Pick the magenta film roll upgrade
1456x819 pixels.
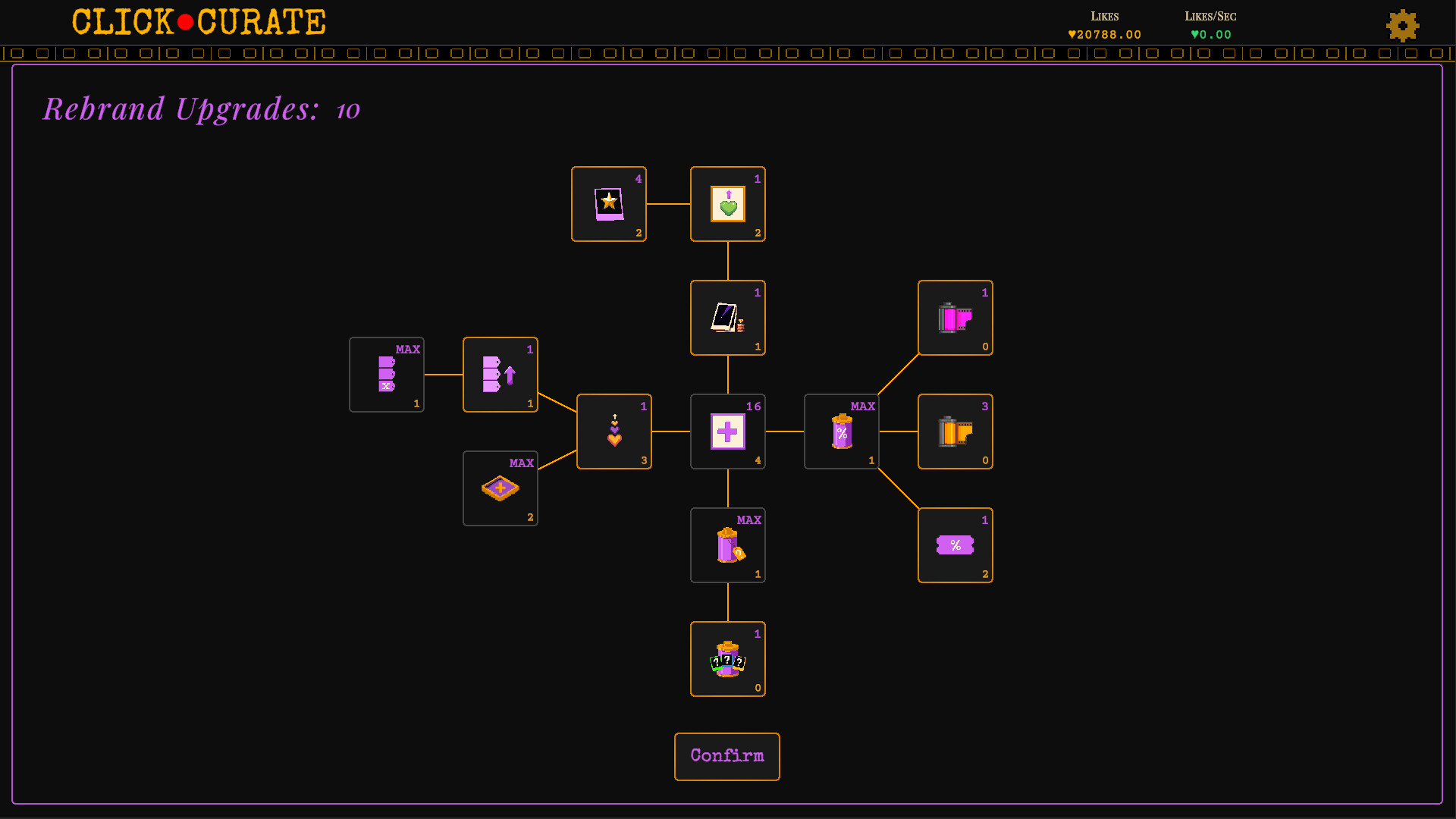click(955, 318)
